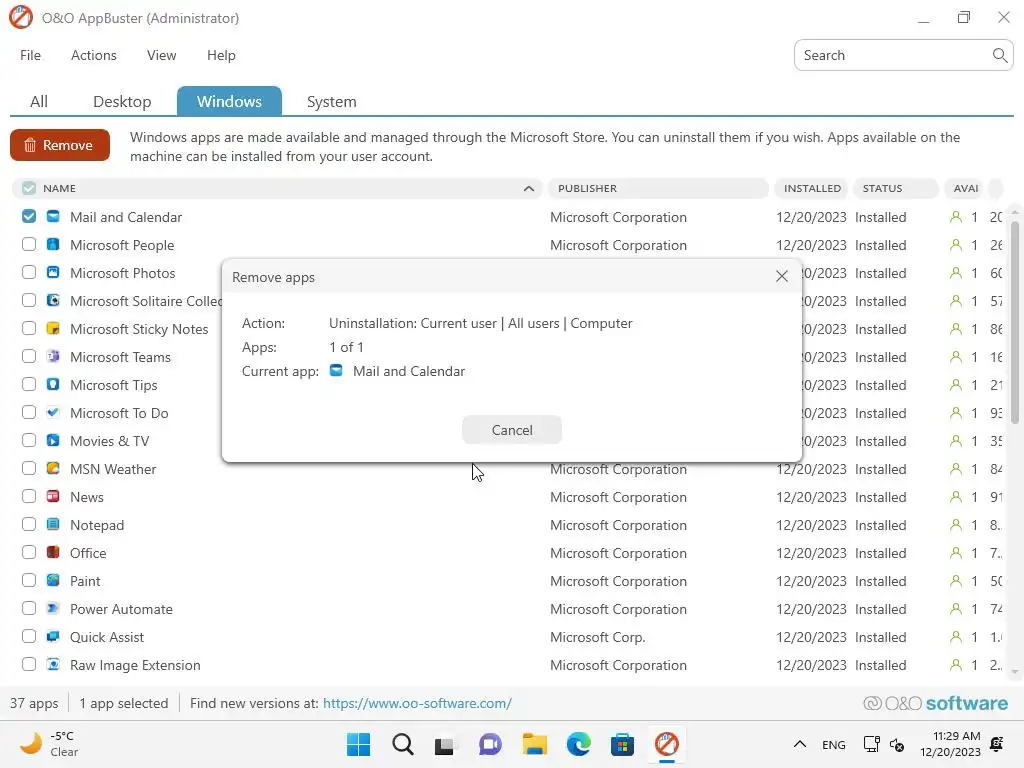Open the Help menu
The width and height of the screenshot is (1024, 768).
pyautogui.click(x=221, y=56)
